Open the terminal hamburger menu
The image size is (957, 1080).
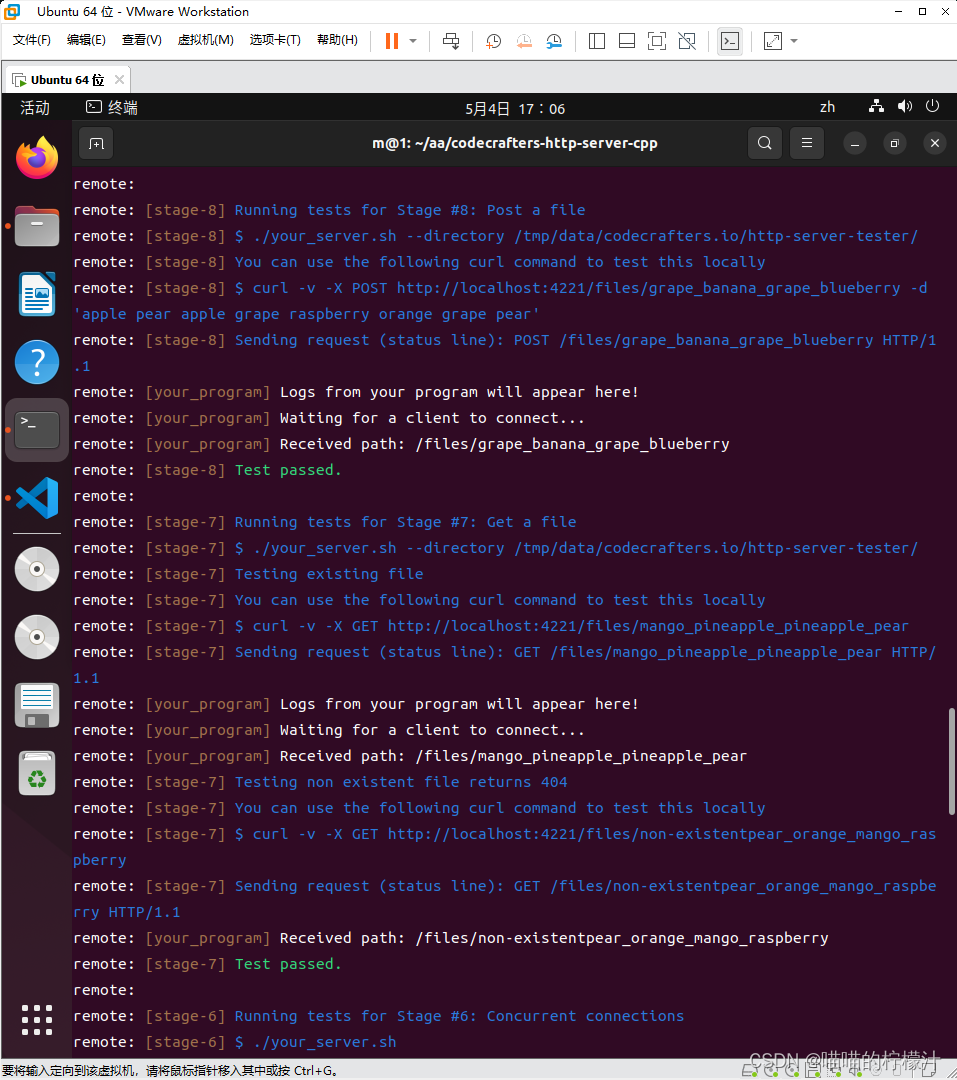(x=807, y=143)
